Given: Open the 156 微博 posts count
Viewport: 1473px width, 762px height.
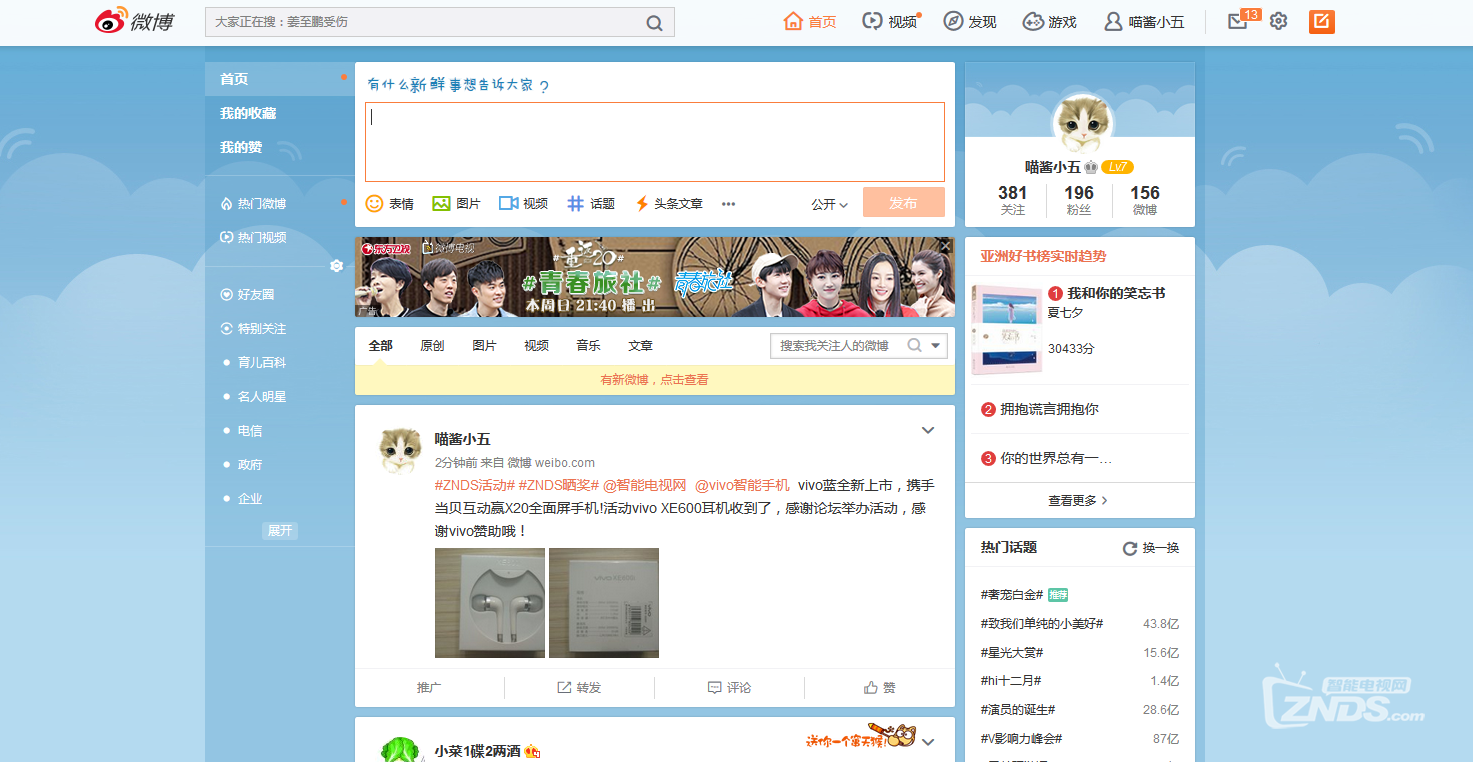Looking at the screenshot, I should point(1145,200).
